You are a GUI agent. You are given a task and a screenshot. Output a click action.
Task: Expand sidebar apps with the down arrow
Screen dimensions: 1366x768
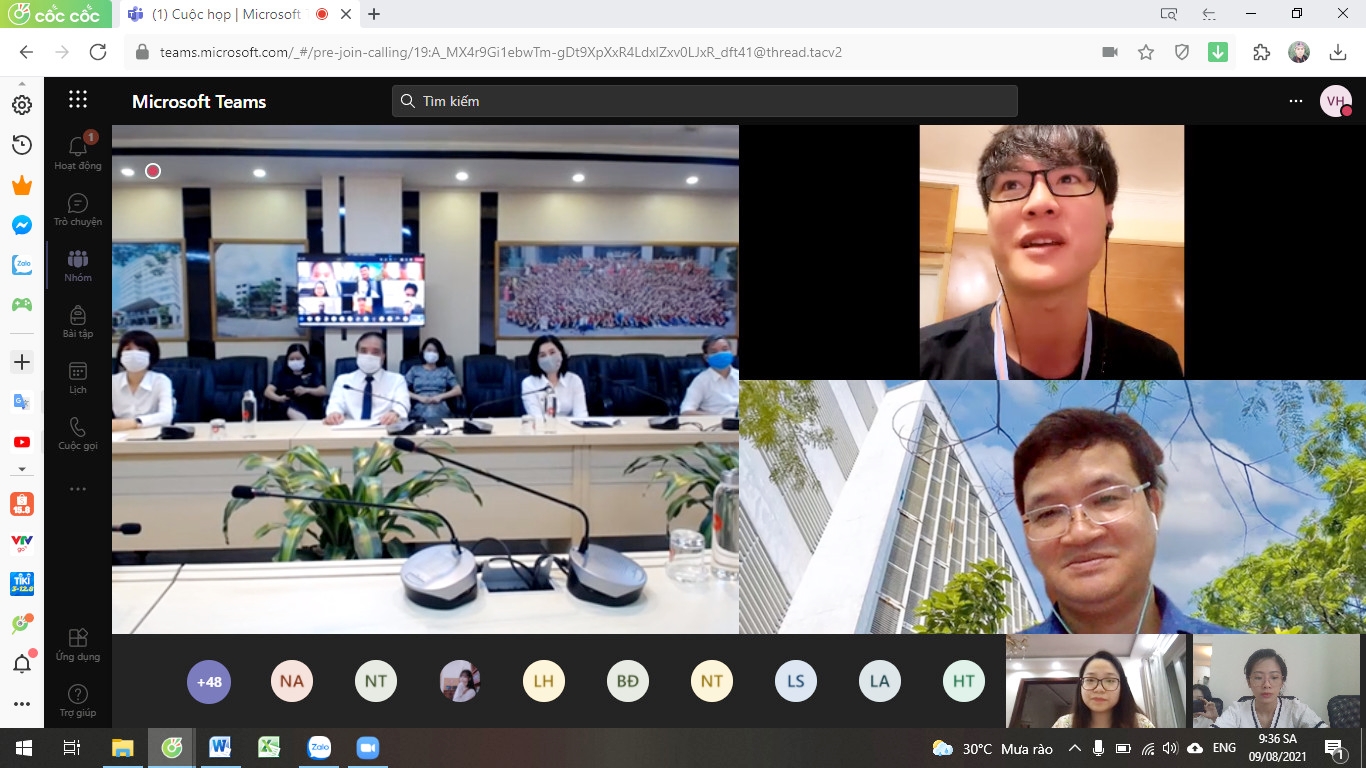tap(22, 469)
